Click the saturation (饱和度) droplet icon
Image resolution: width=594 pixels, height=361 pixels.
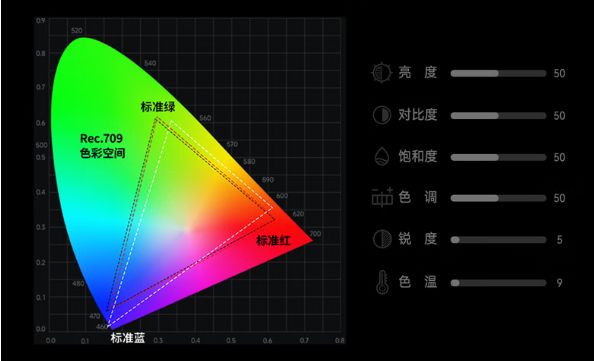381,156
